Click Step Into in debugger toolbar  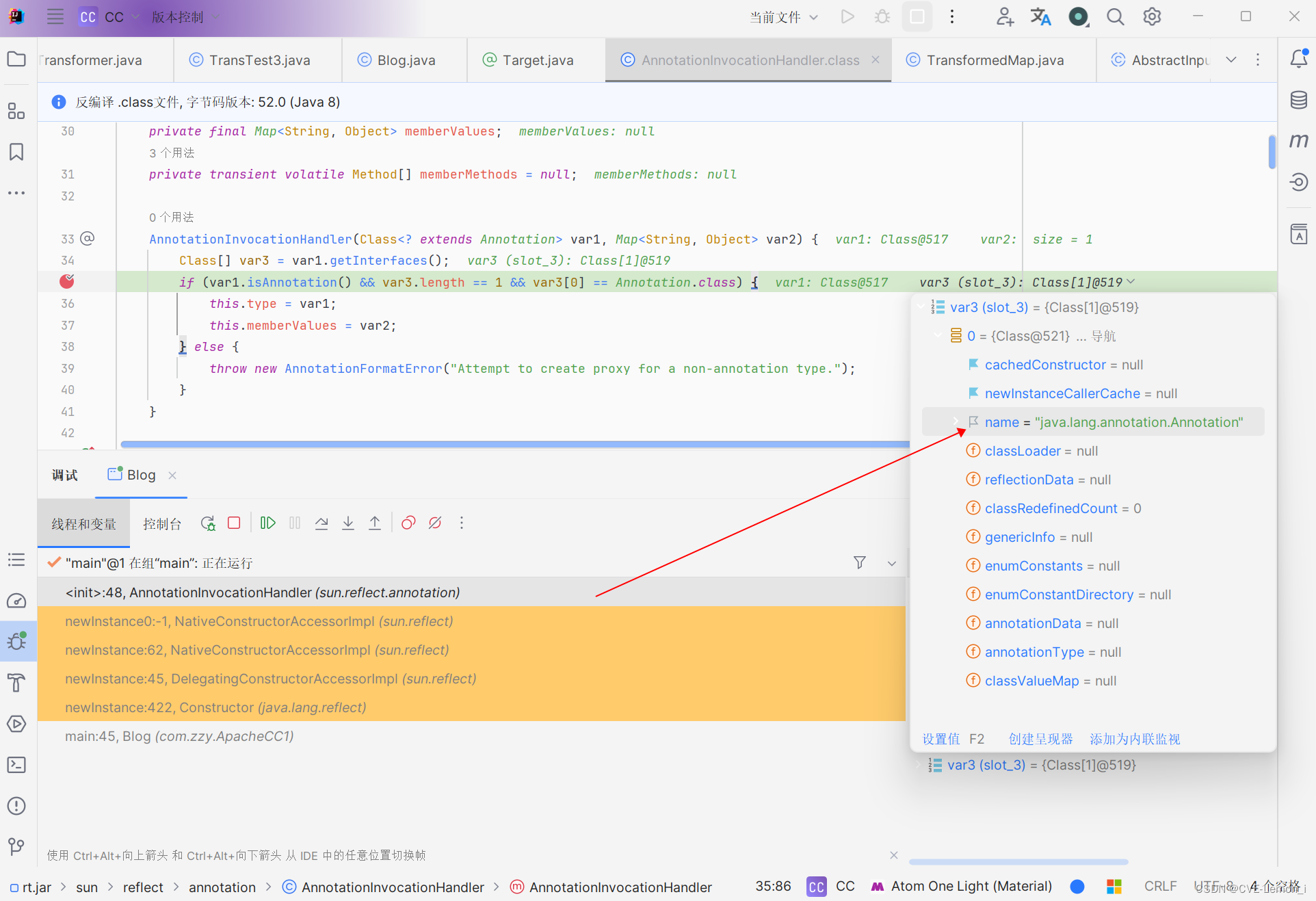348,523
